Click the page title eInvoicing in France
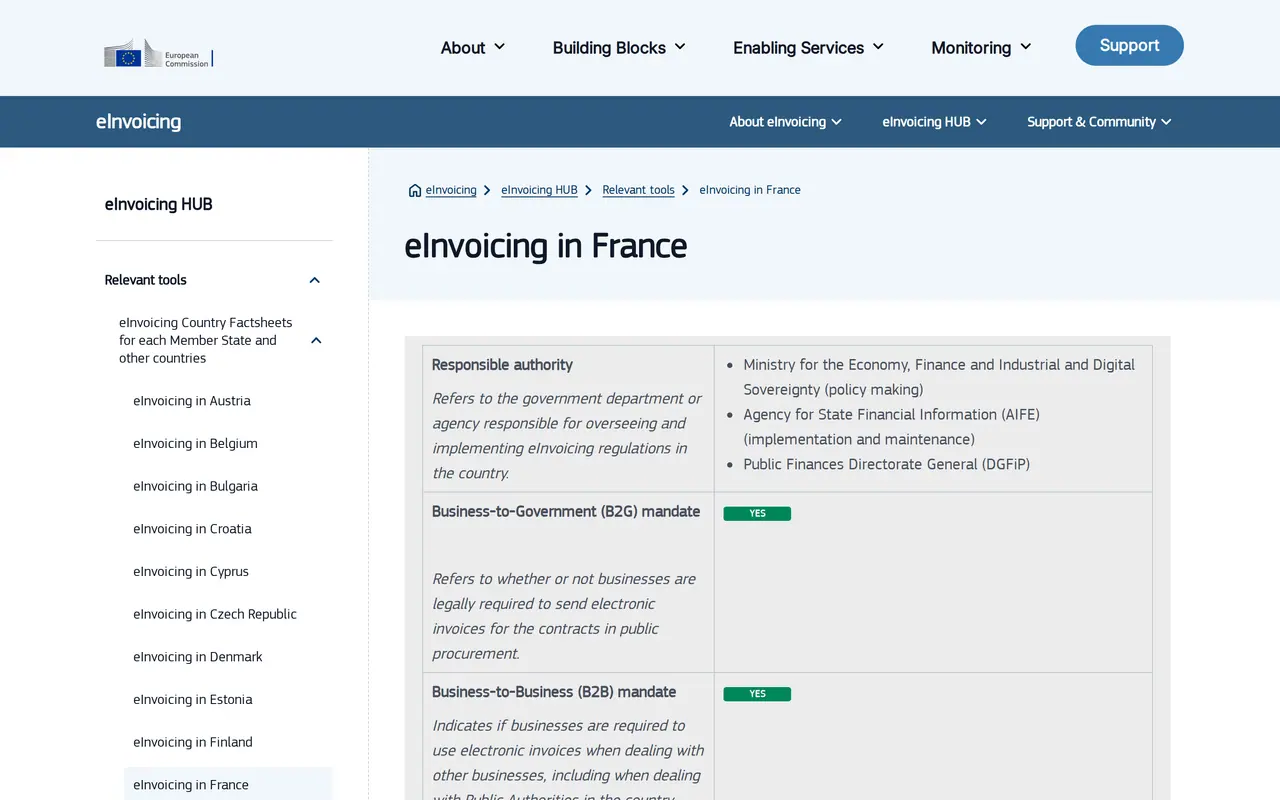The width and height of the screenshot is (1280, 800). pos(545,246)
